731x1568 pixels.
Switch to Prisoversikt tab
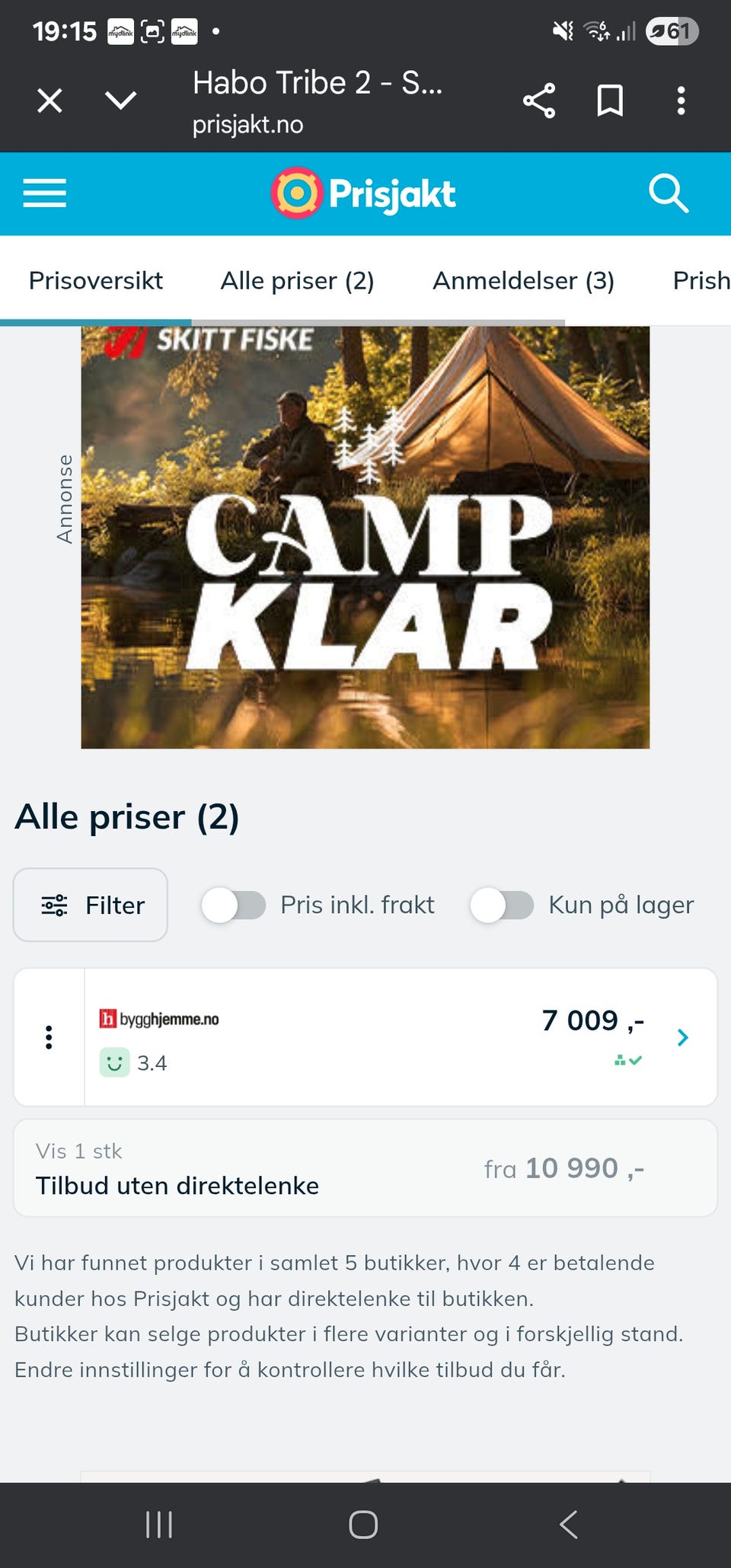96,280
